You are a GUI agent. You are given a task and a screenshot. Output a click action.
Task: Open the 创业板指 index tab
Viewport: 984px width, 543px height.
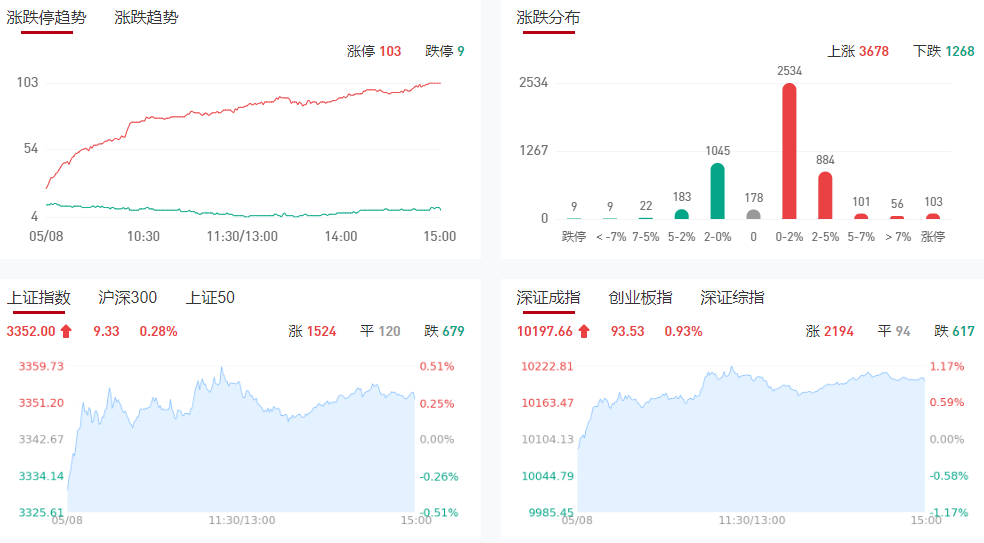pos(640,297)
